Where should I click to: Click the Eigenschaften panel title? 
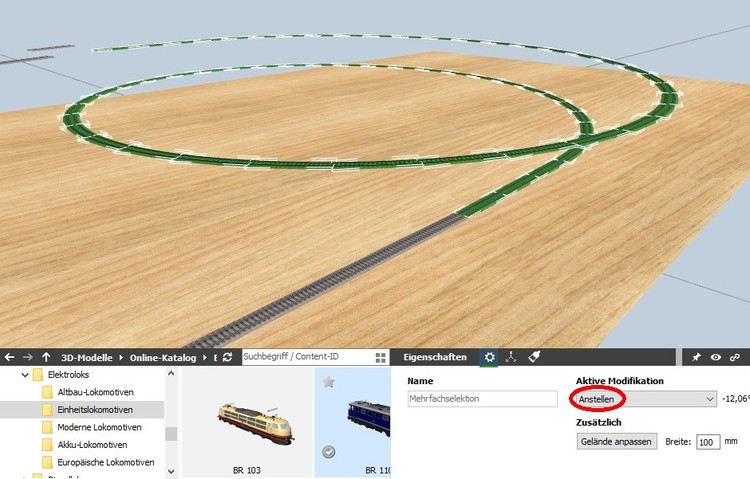click(435, 357)
